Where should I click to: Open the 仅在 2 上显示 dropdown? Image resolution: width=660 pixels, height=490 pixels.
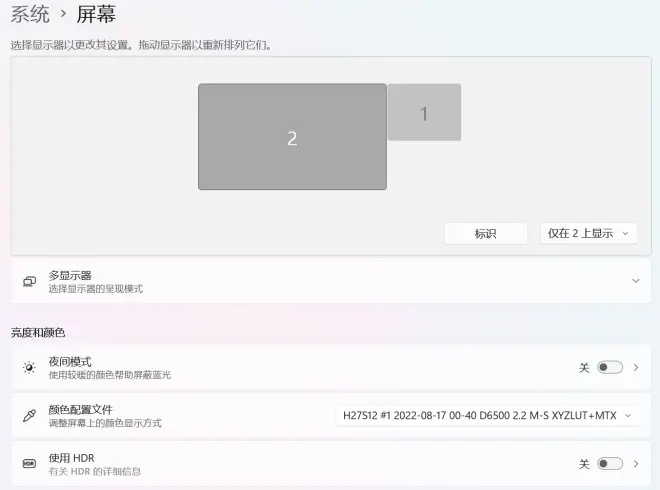(x=588, y=234)
